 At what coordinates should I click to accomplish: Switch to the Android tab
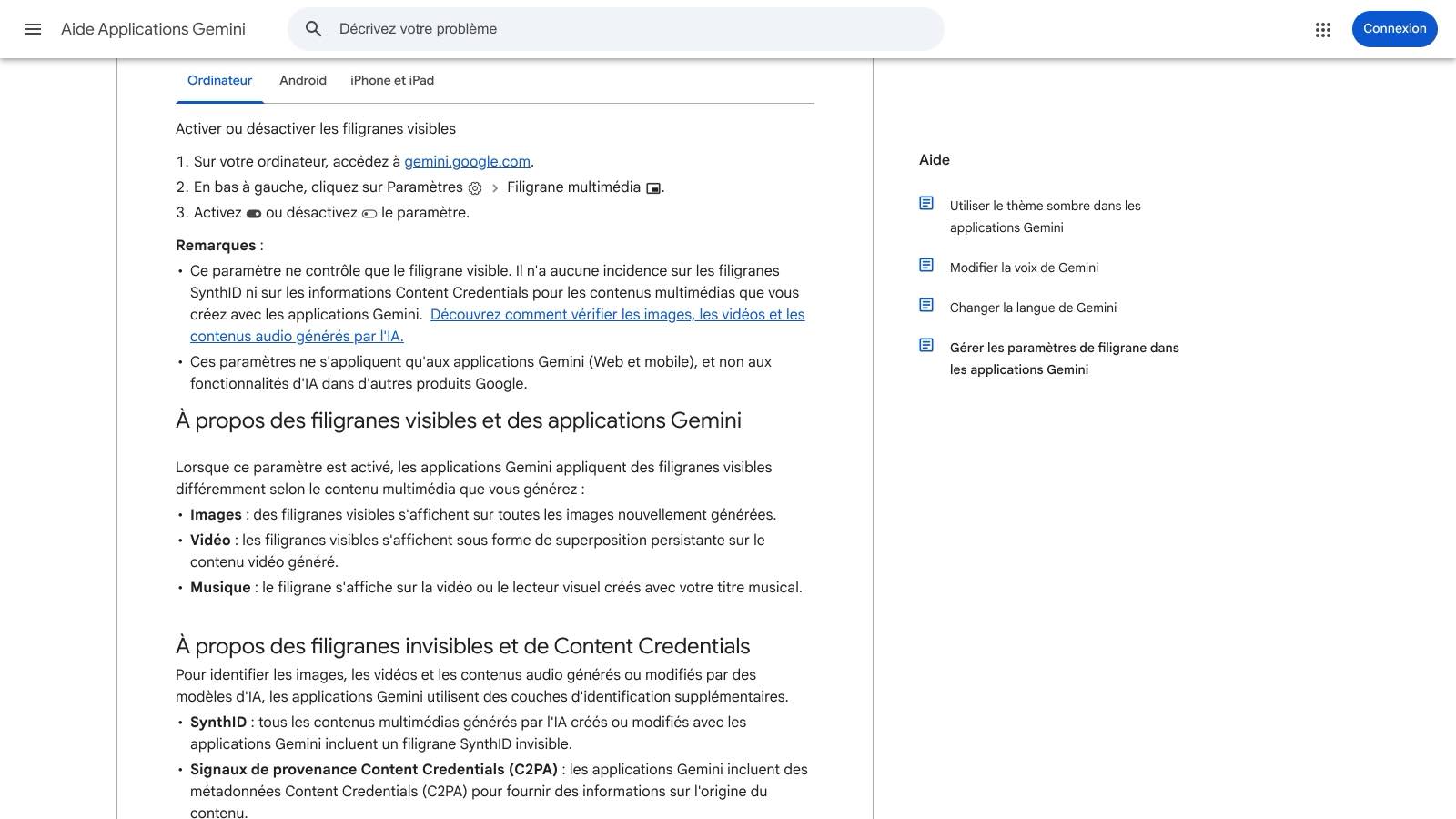[303, 80]
